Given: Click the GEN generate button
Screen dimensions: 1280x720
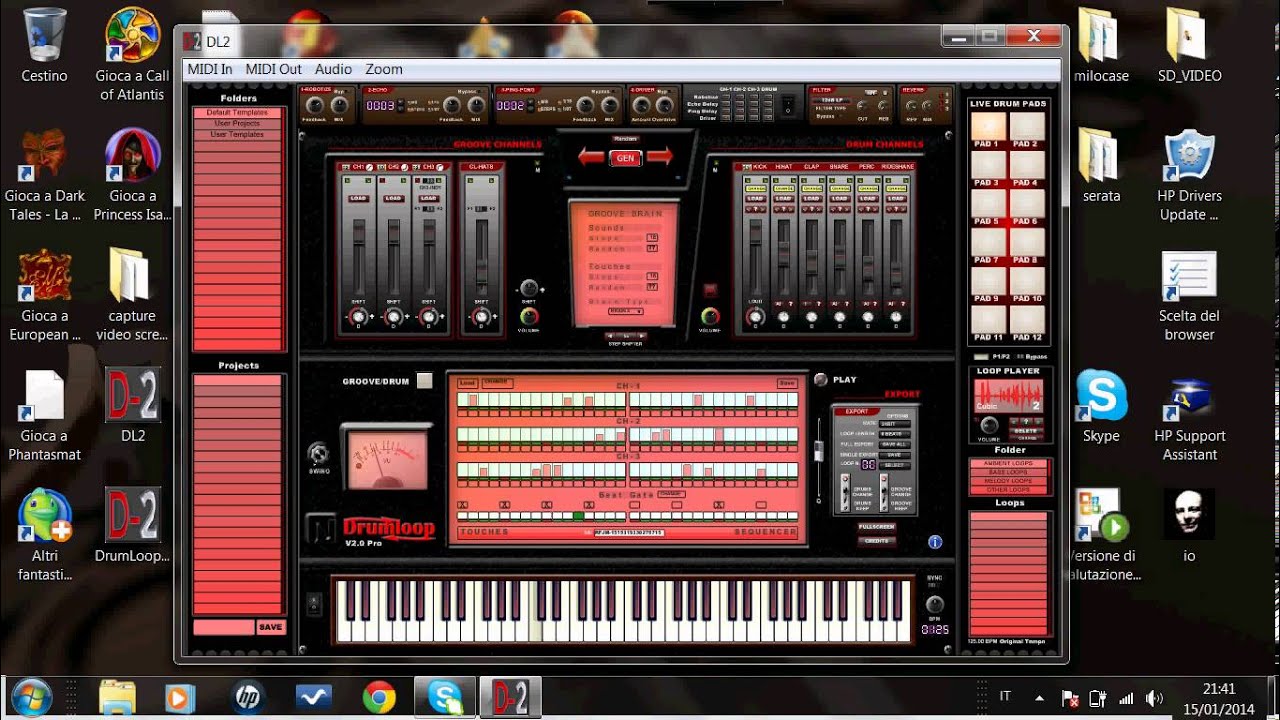Looking at the screenshot, I should (625, 158).
